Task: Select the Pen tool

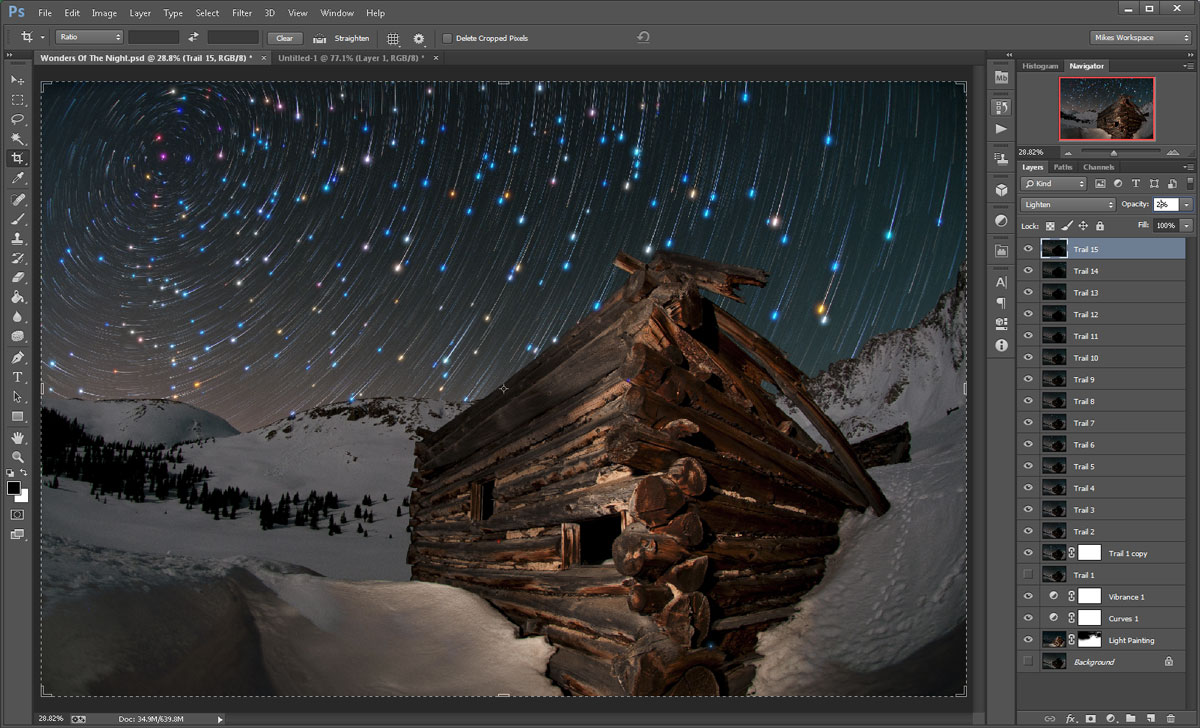Action: coord(17,357)
